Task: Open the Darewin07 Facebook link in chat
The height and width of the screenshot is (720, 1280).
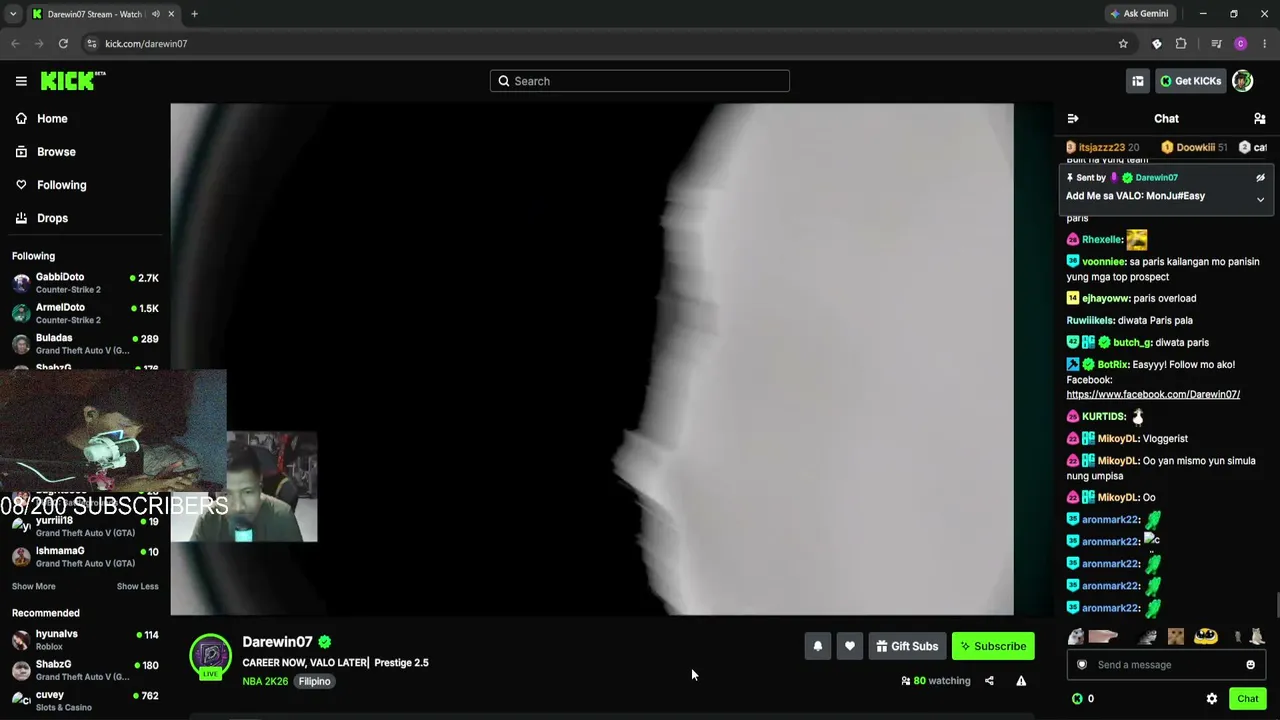Action: [1153, 395]
